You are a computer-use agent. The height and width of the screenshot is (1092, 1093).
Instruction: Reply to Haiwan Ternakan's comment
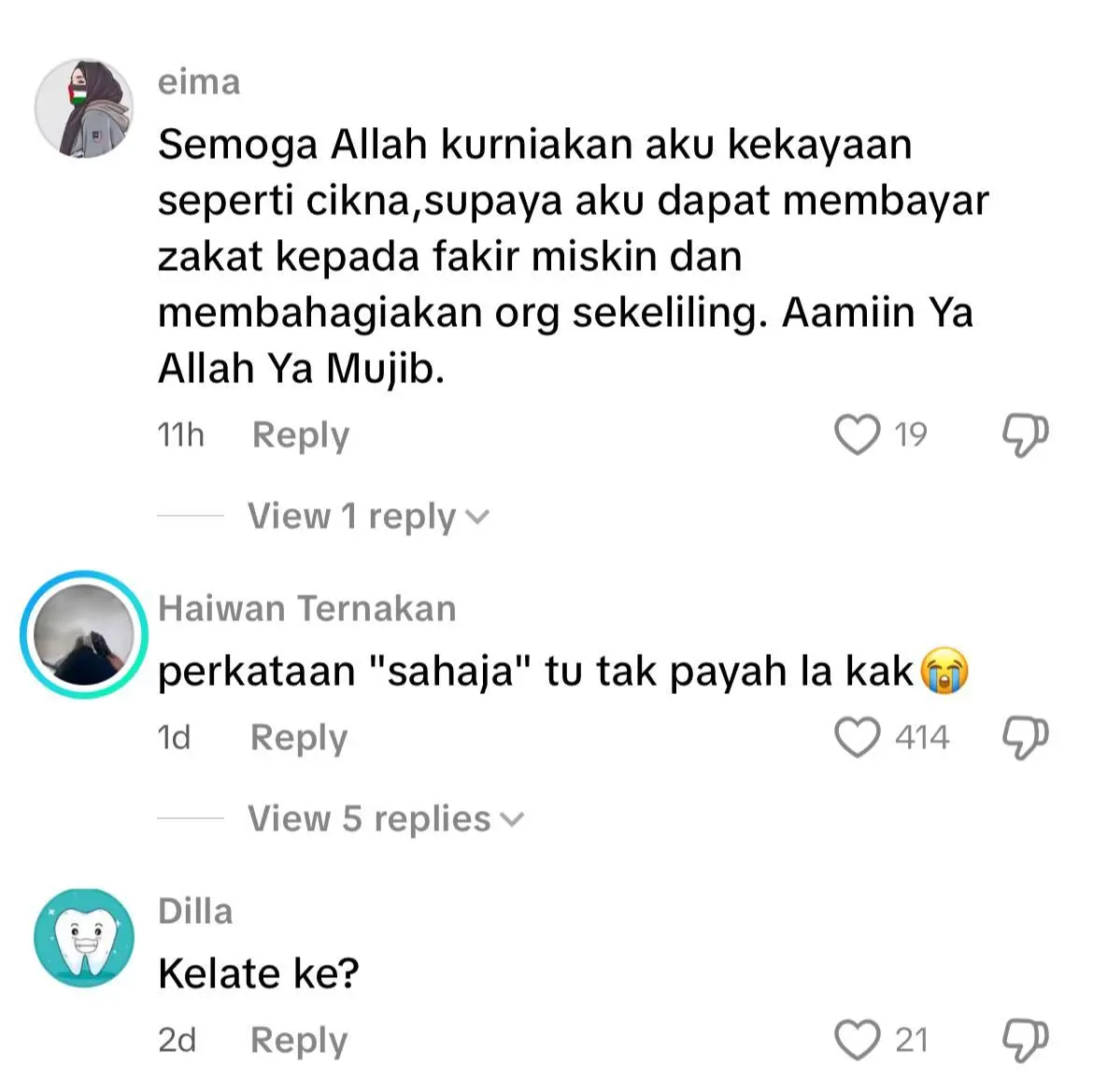299,738
